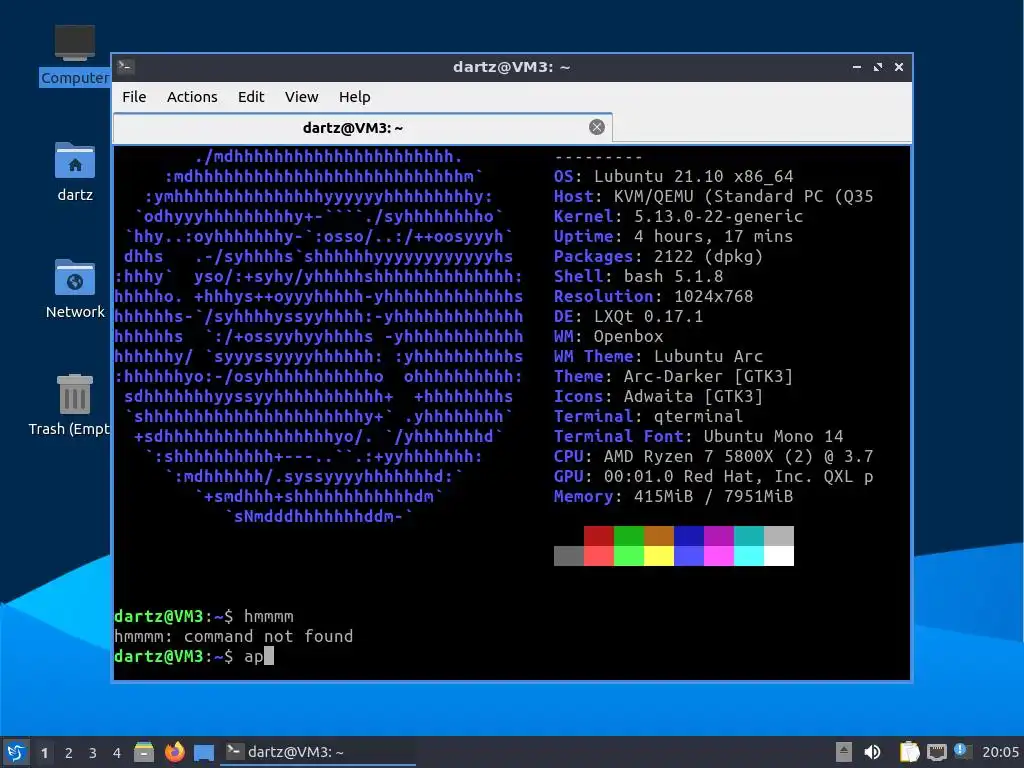Switch to workspace 2
Image resolution: width=1024 pixels, height=768 pixels.
pos(69,753)
